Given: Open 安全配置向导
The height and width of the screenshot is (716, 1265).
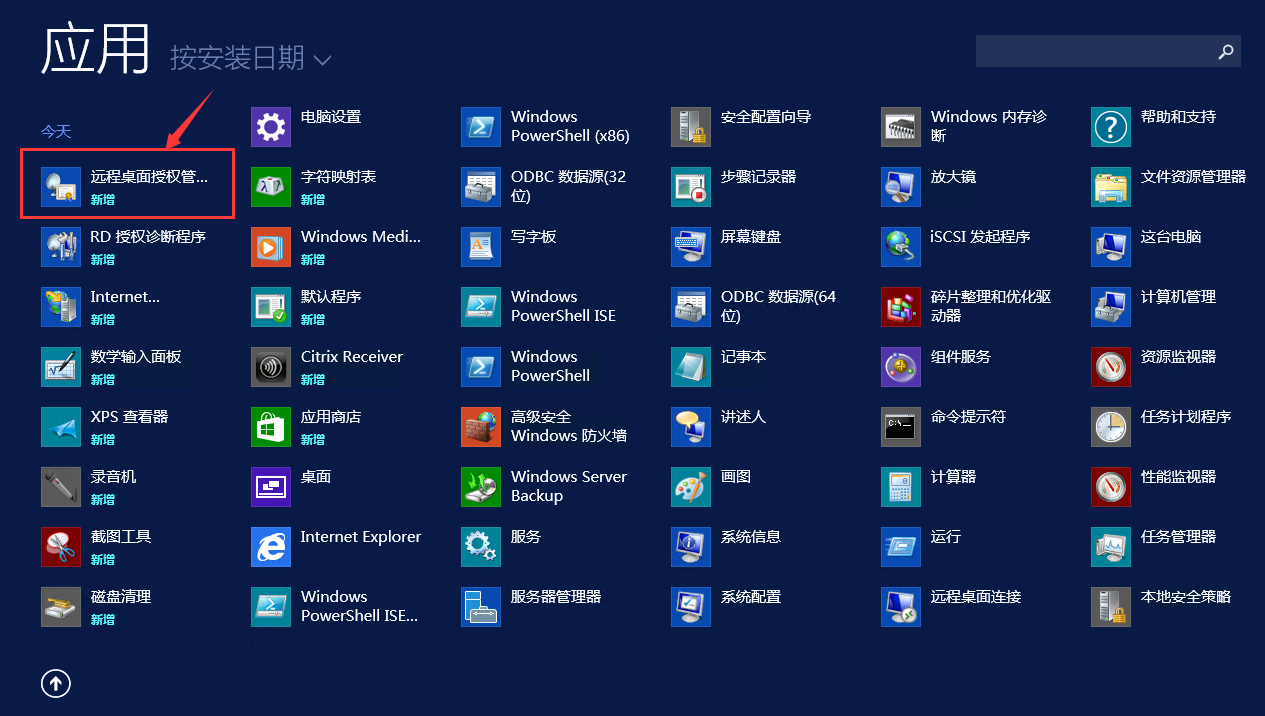Looking at the screenshot, I should coord(742,127).
